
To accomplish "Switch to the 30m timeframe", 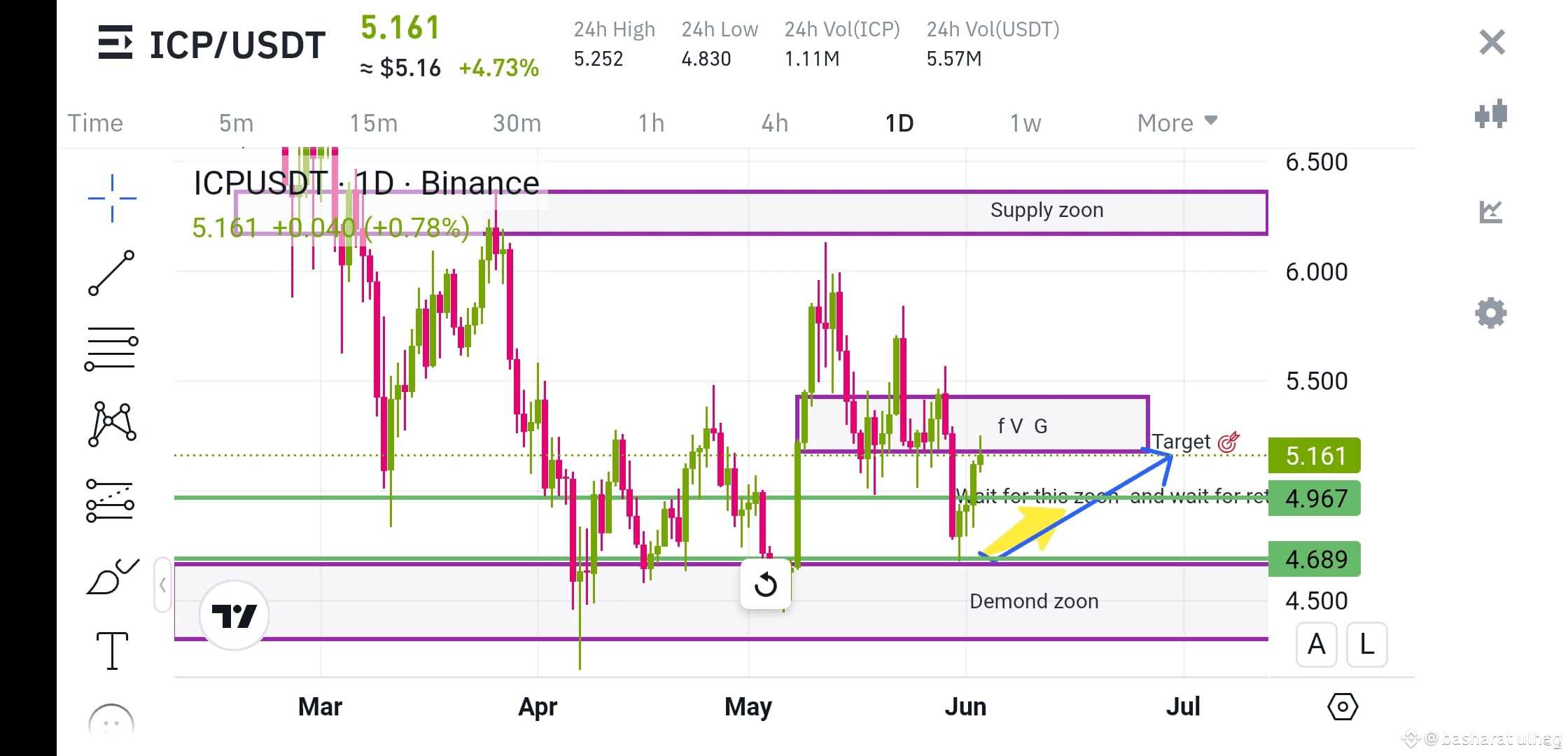I will [x=517, y=123].
